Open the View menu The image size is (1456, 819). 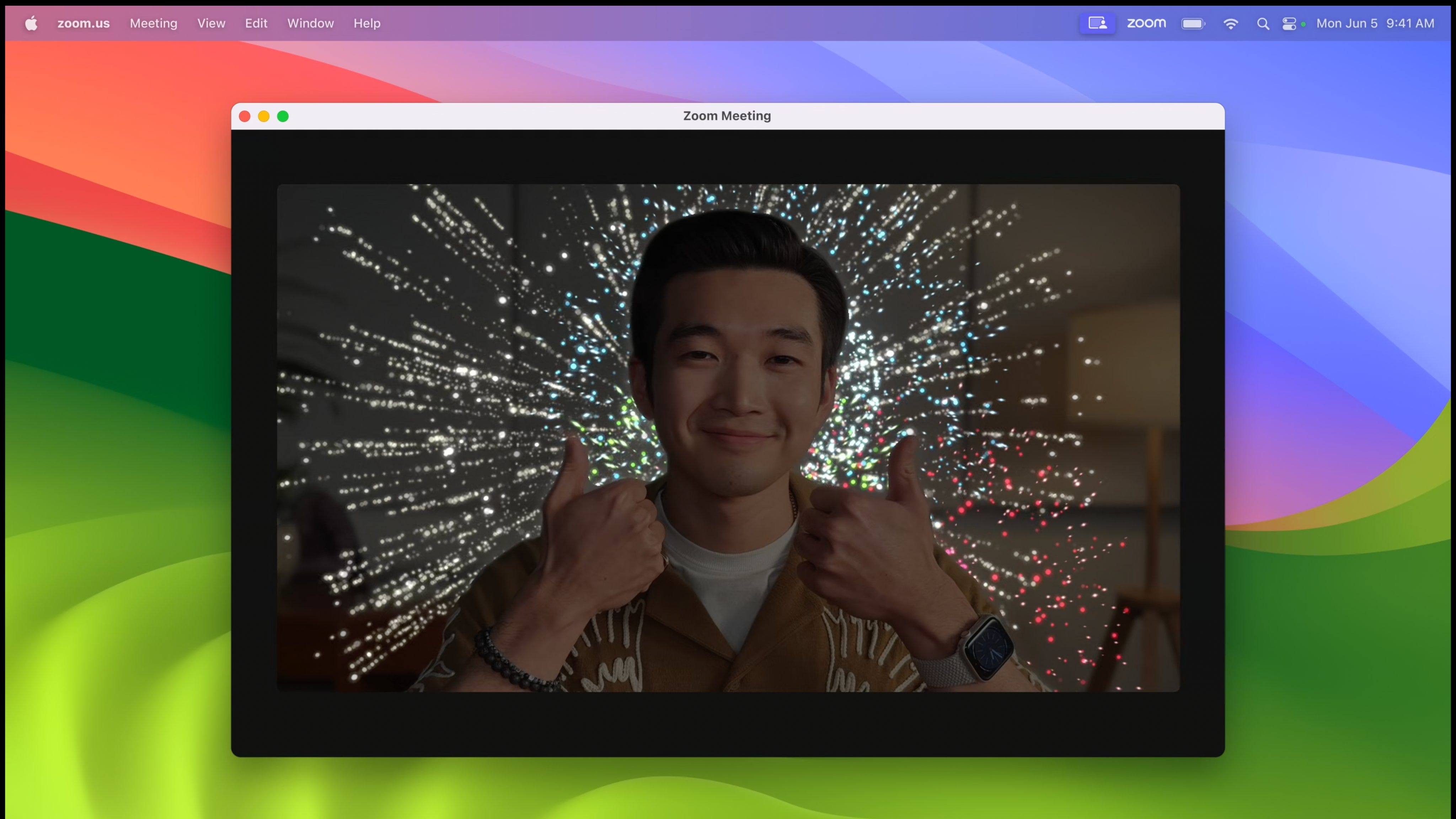pyautogui.click(x=211, y=23)
